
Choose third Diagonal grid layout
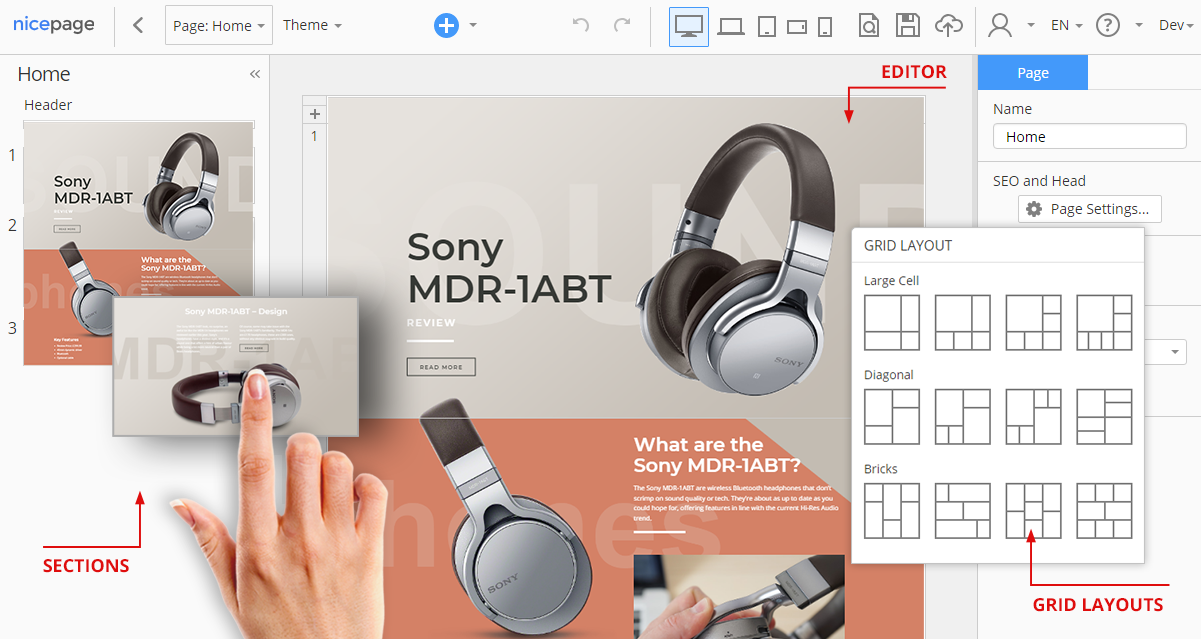coord(1033,417)
